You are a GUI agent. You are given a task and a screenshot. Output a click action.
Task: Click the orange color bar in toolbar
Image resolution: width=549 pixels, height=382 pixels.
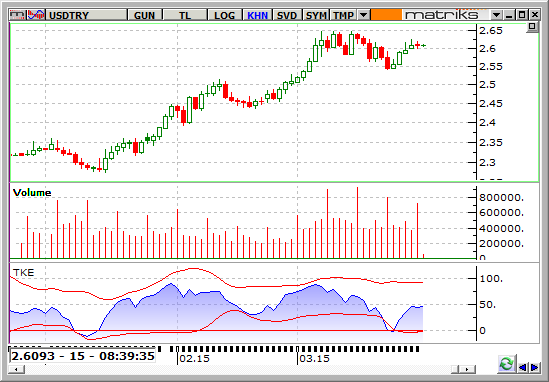[386, 15]
